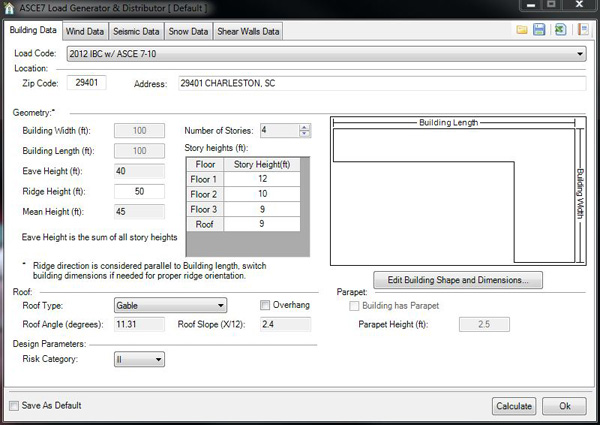
Task: Click the Ridge Height input field
Action: pyautogui.click(x=139, y=191)
